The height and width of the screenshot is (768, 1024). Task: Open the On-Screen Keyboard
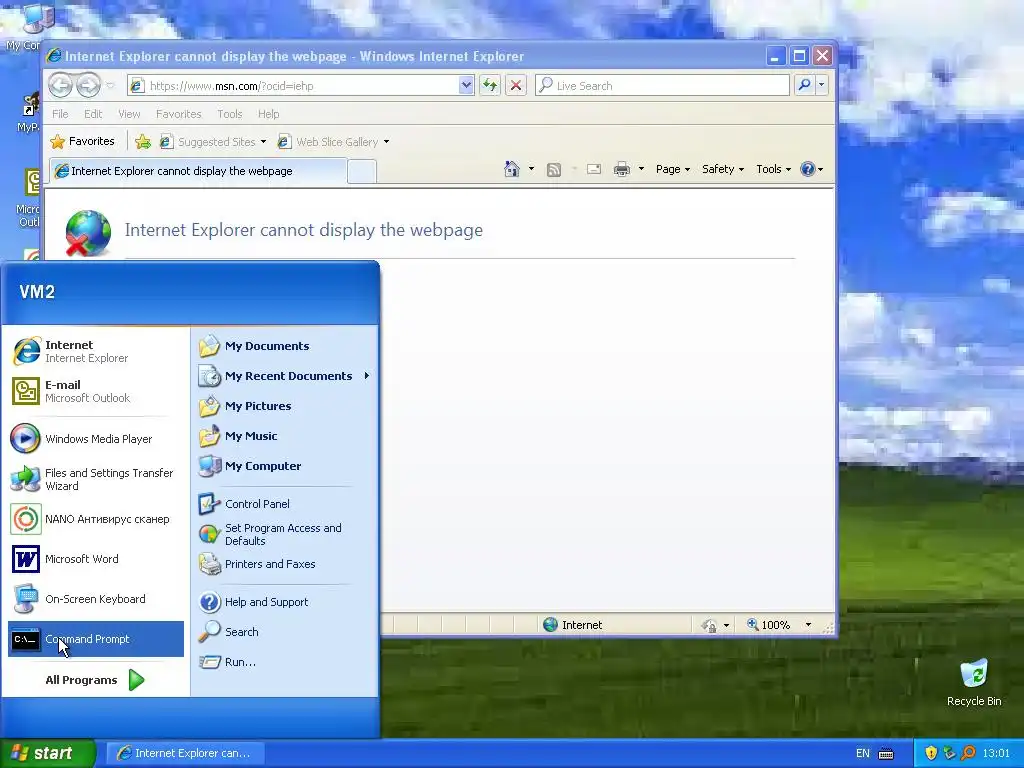[x=96, y=599]
